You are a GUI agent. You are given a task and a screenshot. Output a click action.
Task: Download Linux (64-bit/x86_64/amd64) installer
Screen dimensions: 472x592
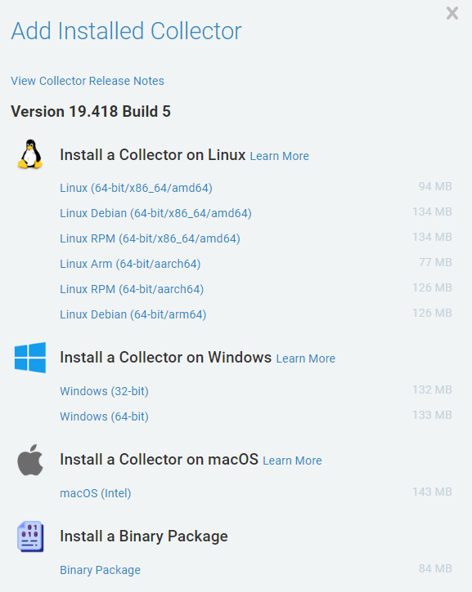tap(136, 188)
